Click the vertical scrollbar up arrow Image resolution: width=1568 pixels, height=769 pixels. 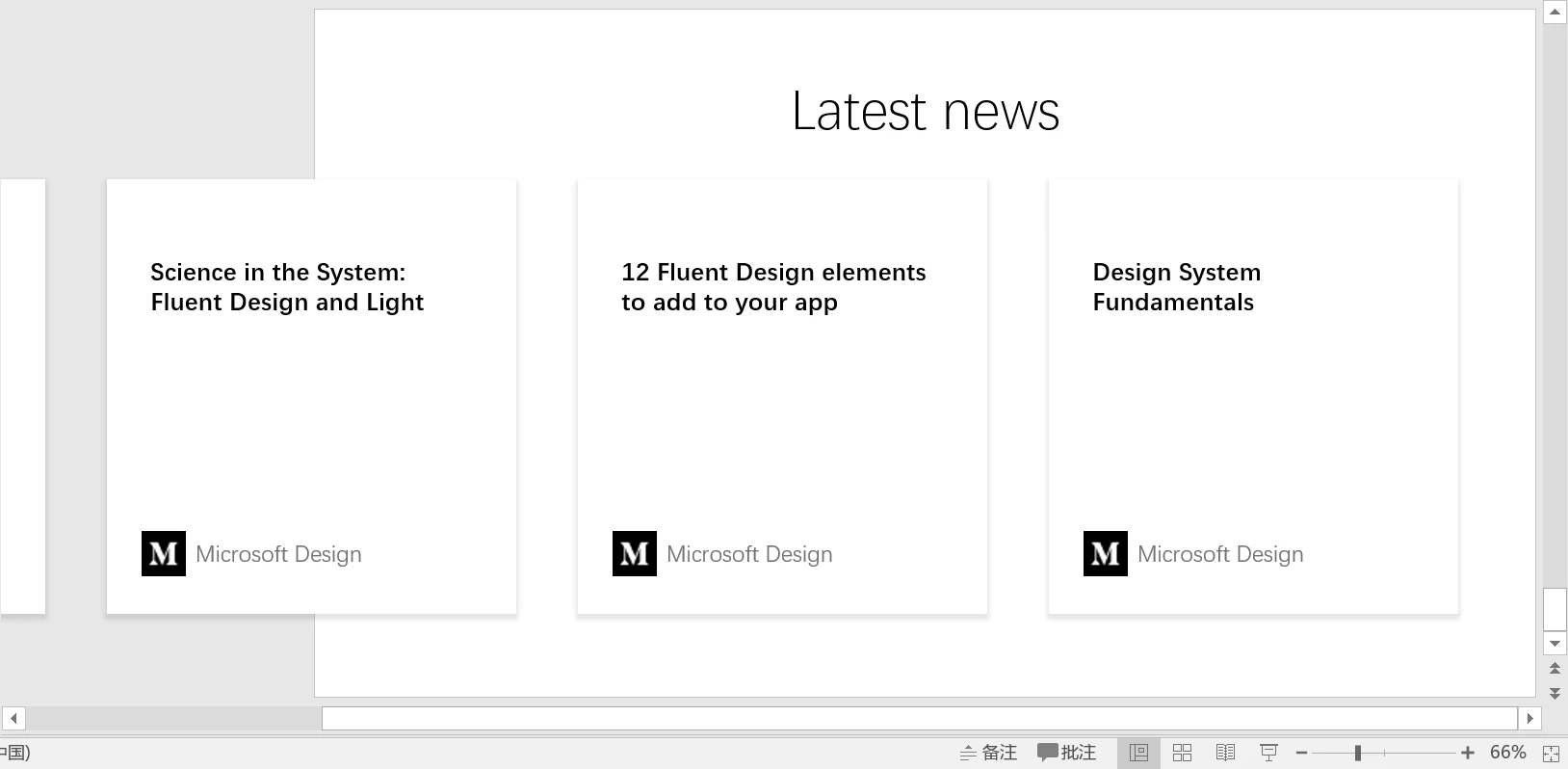click(1555, 12)
